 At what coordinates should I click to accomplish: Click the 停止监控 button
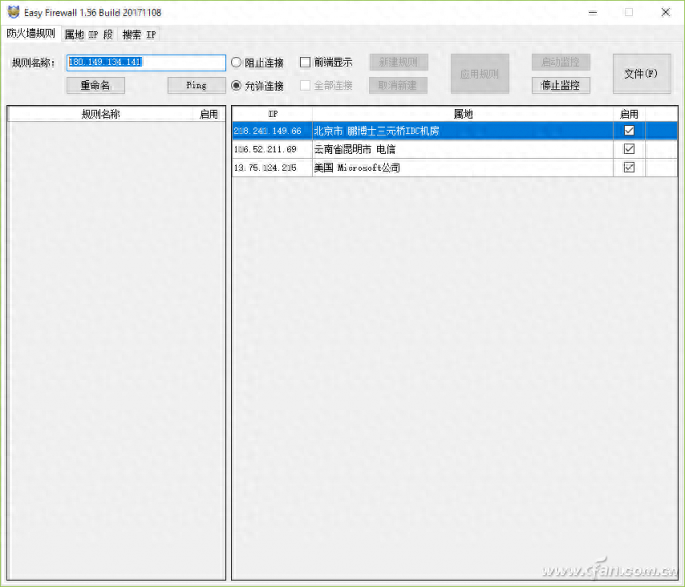(x=560, y=85)
